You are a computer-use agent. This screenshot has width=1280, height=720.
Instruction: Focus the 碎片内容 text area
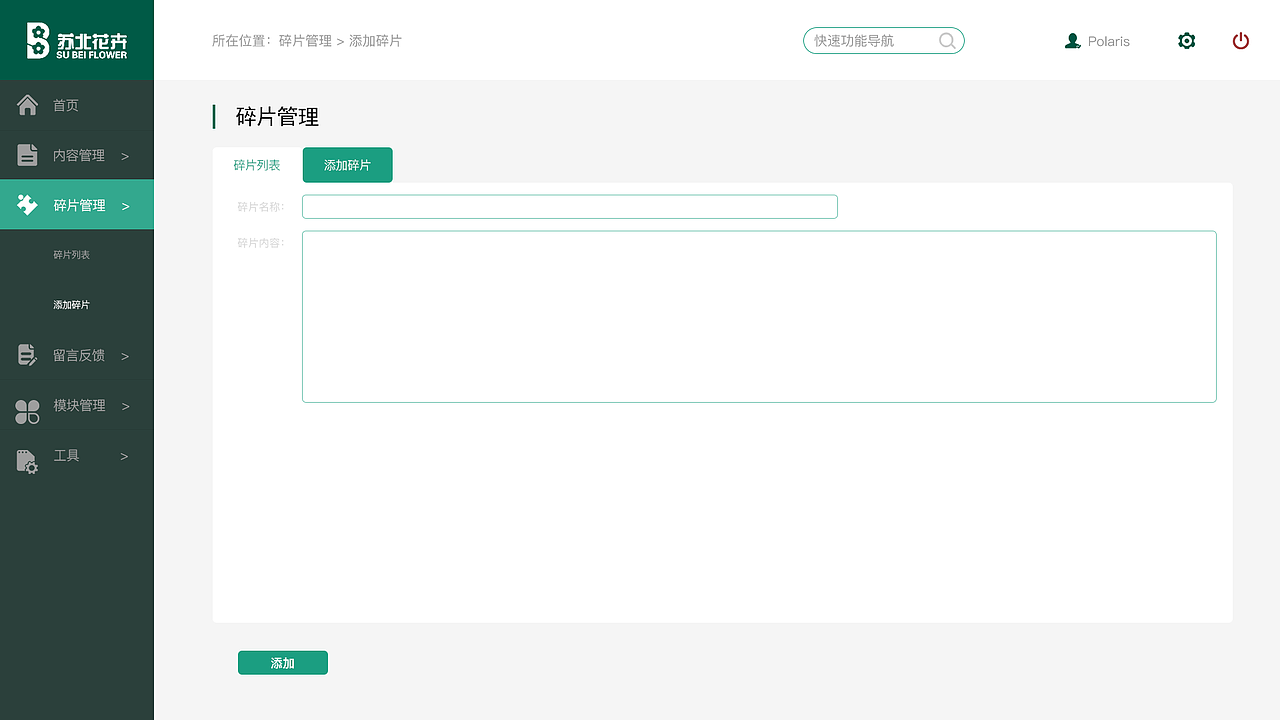759,317
